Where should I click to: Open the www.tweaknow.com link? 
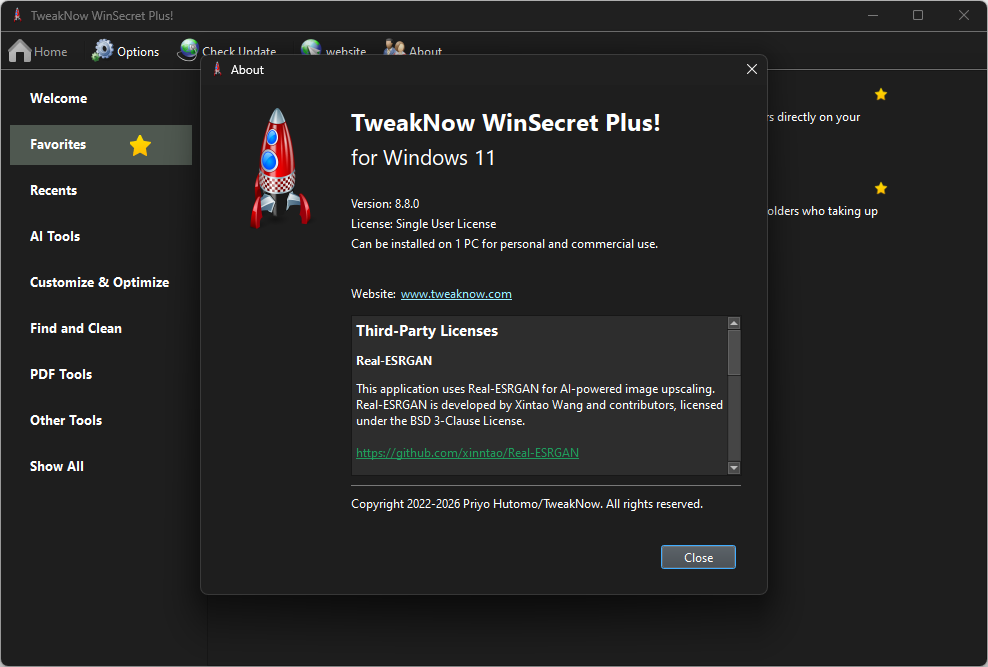click(x=456, y=294)
